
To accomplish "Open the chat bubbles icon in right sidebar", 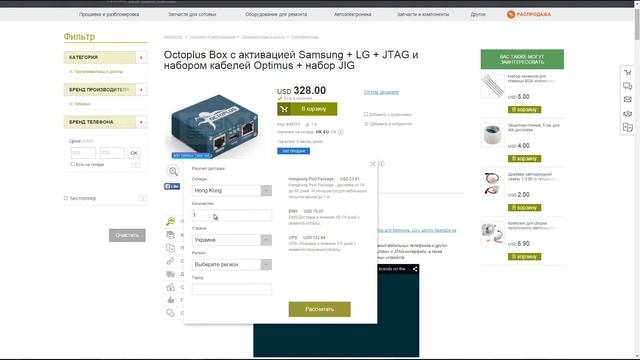I will tap(627, 86).
